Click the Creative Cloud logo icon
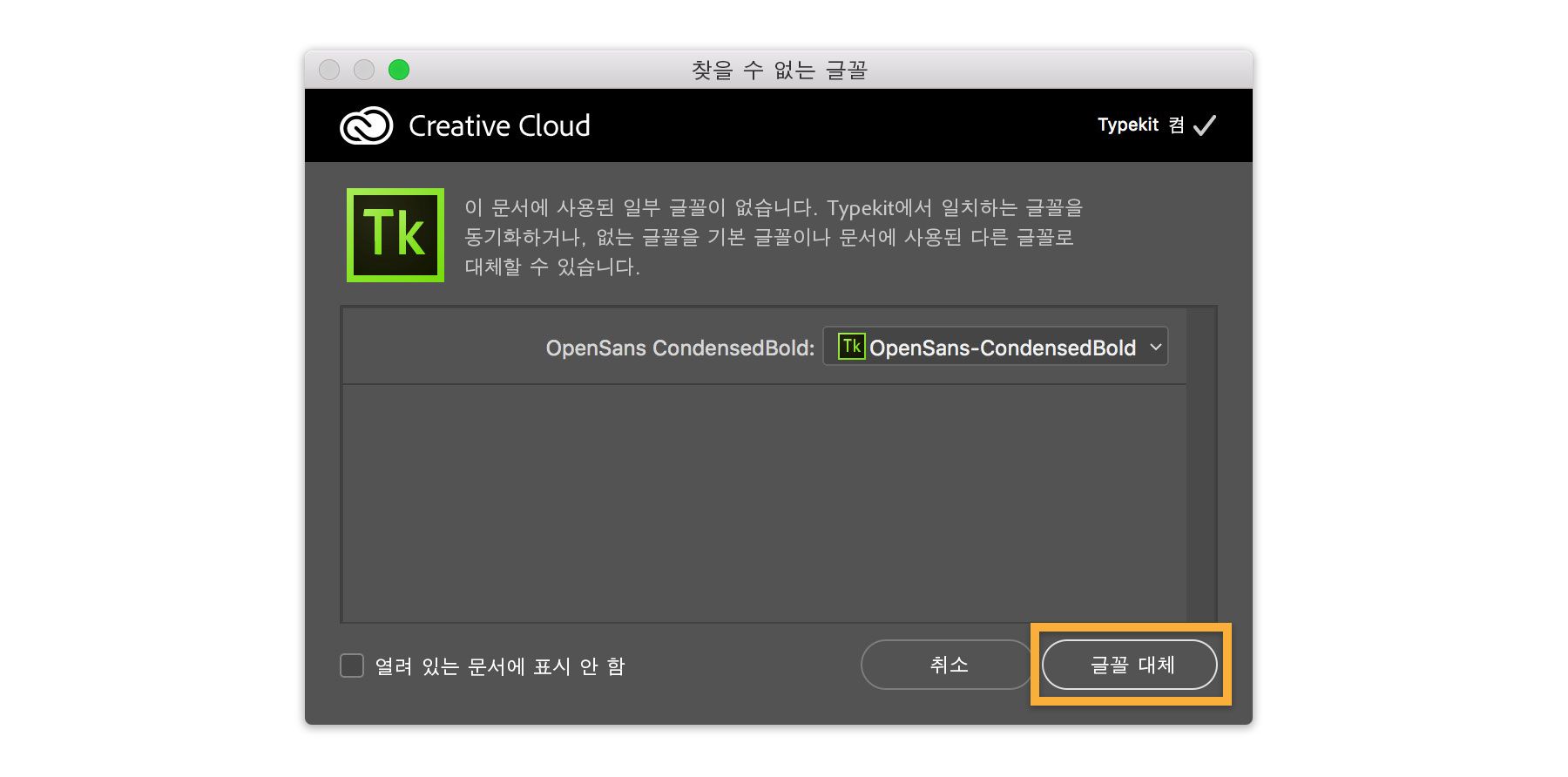 (366, 125)
